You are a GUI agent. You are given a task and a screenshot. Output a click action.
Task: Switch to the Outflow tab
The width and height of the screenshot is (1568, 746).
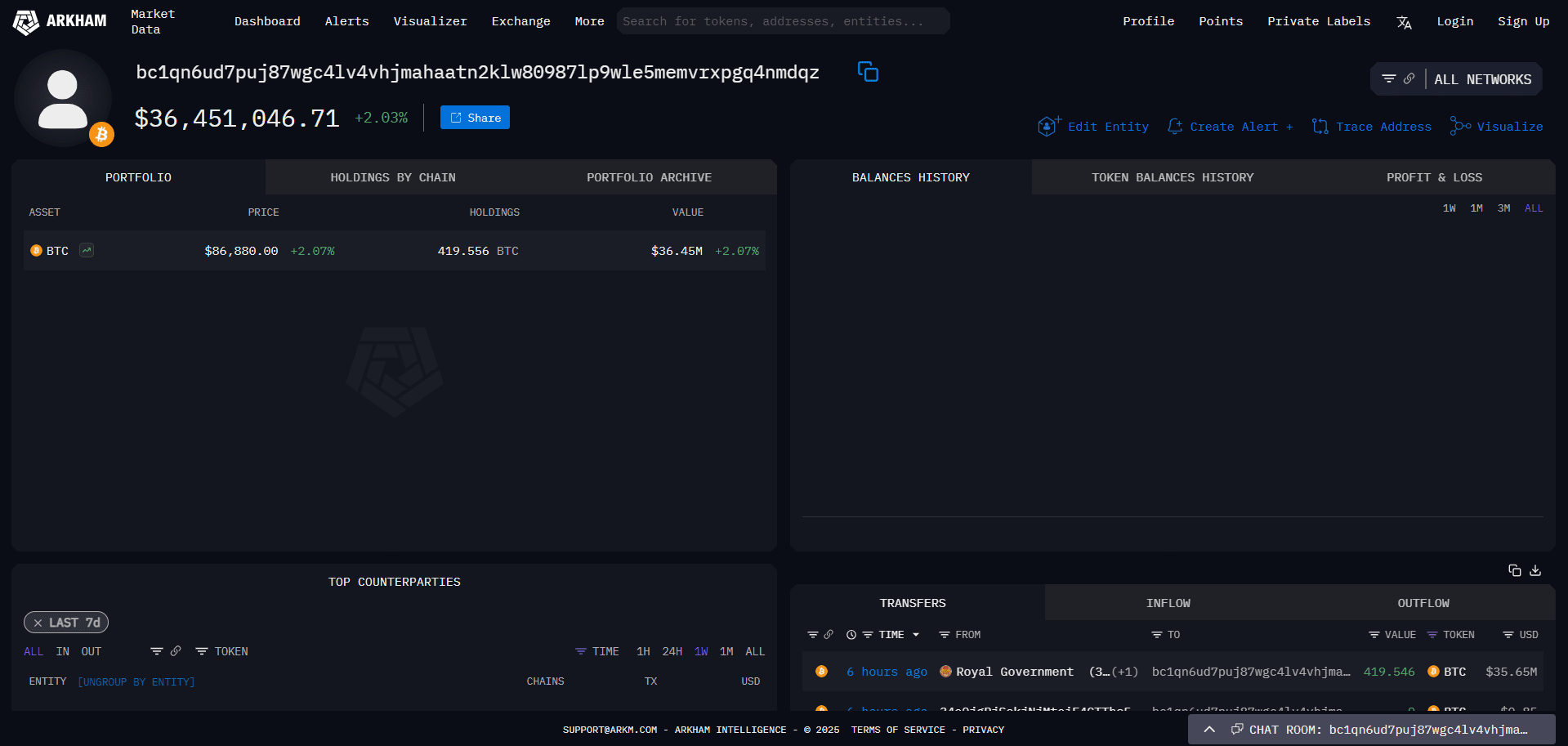[x=1423, y=603]
